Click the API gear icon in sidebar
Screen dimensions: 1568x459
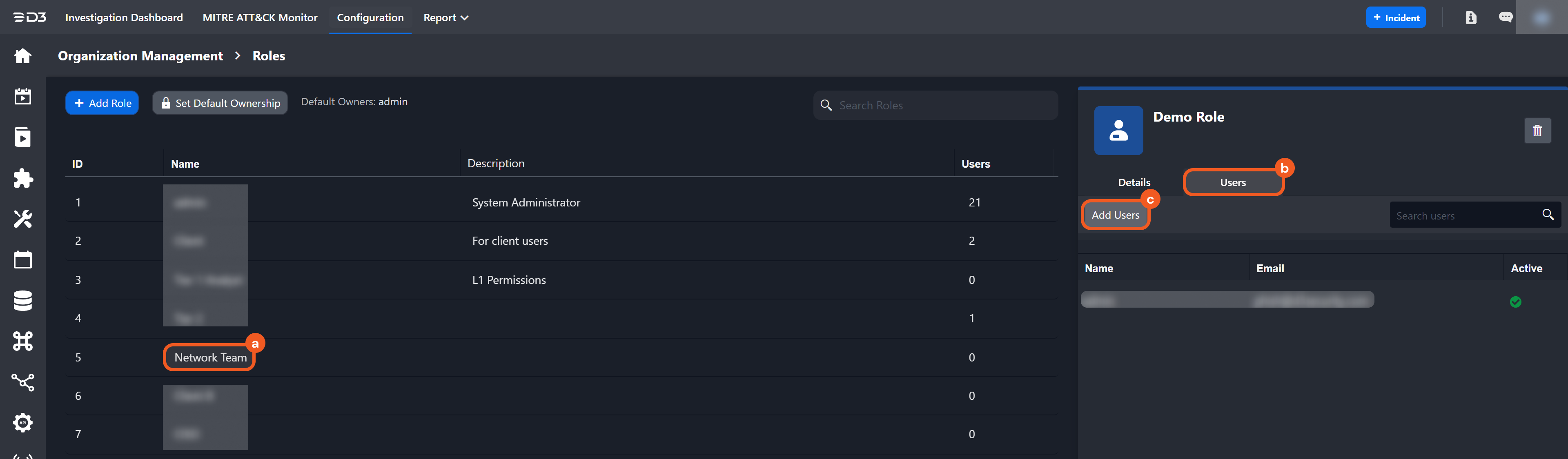pyautogui.click(x=22, y=423)
